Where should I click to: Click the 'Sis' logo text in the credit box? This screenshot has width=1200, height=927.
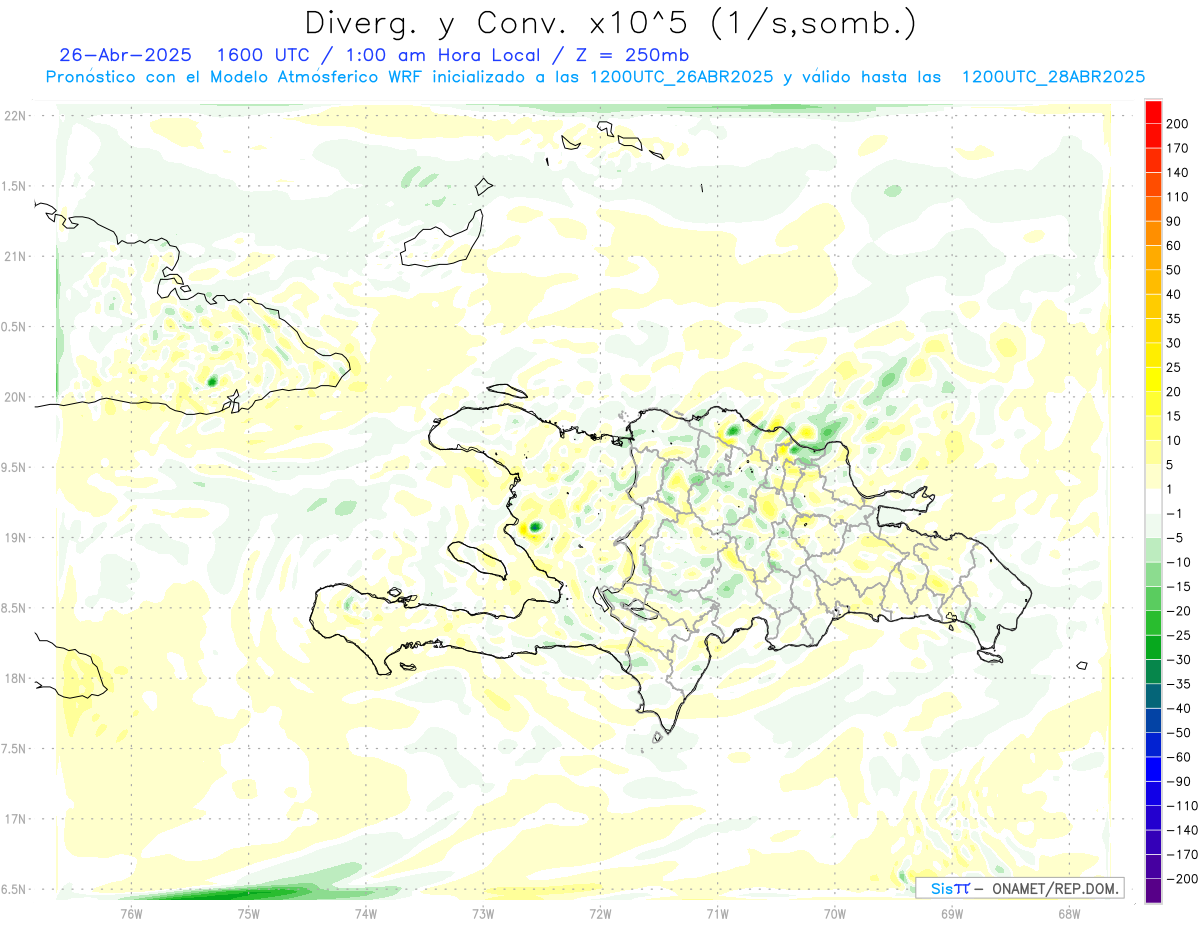pos(940,888)
